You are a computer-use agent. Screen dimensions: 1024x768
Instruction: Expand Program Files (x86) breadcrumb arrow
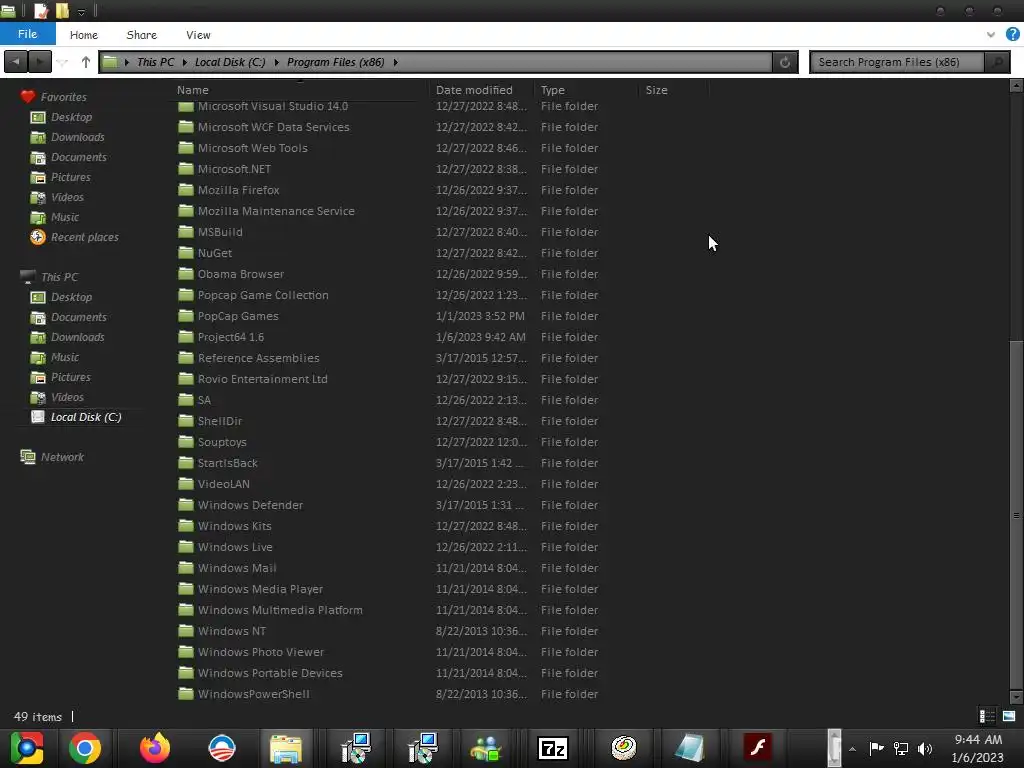[395, 62]
